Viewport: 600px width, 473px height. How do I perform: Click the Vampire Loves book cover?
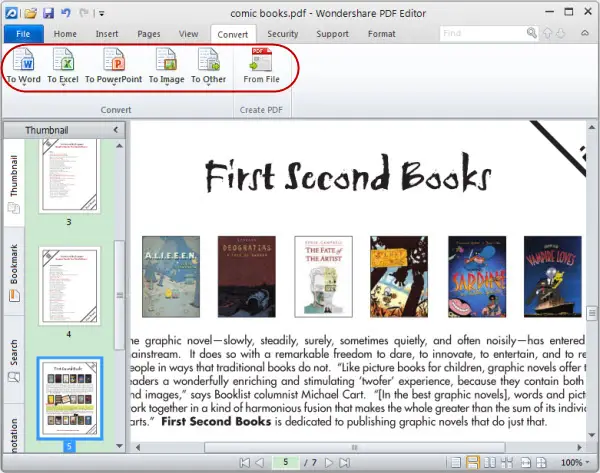[553, 277]
